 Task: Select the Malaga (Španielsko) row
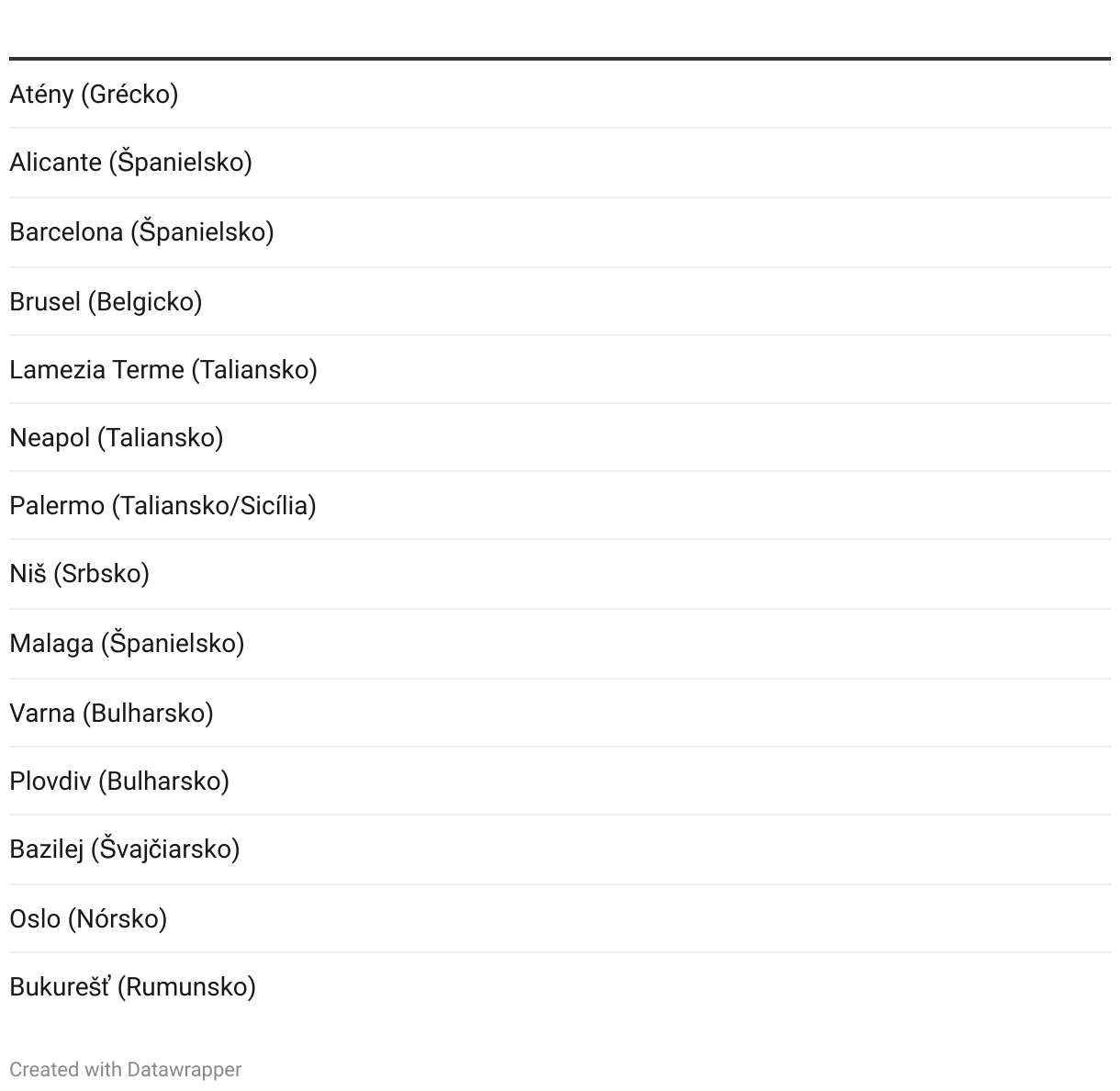[560, 644]
